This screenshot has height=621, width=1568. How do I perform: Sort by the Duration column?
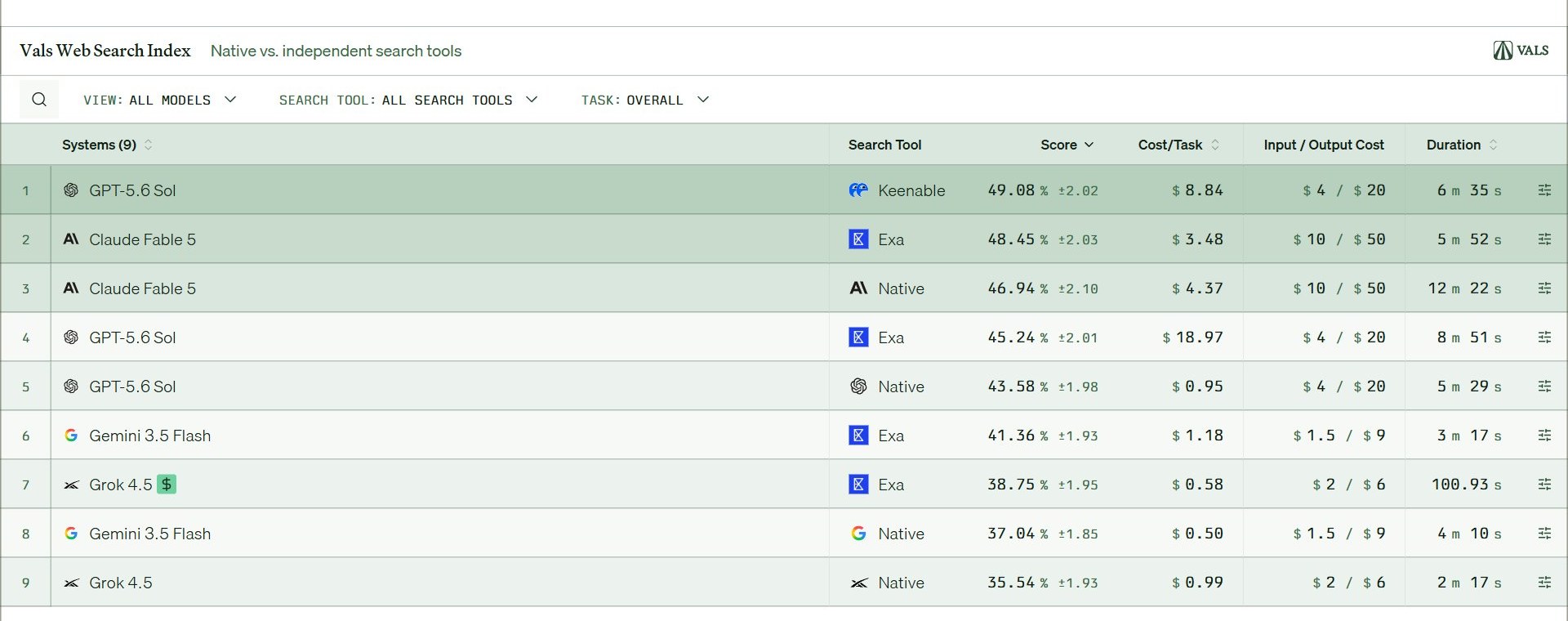click(x=1462, y=145)
